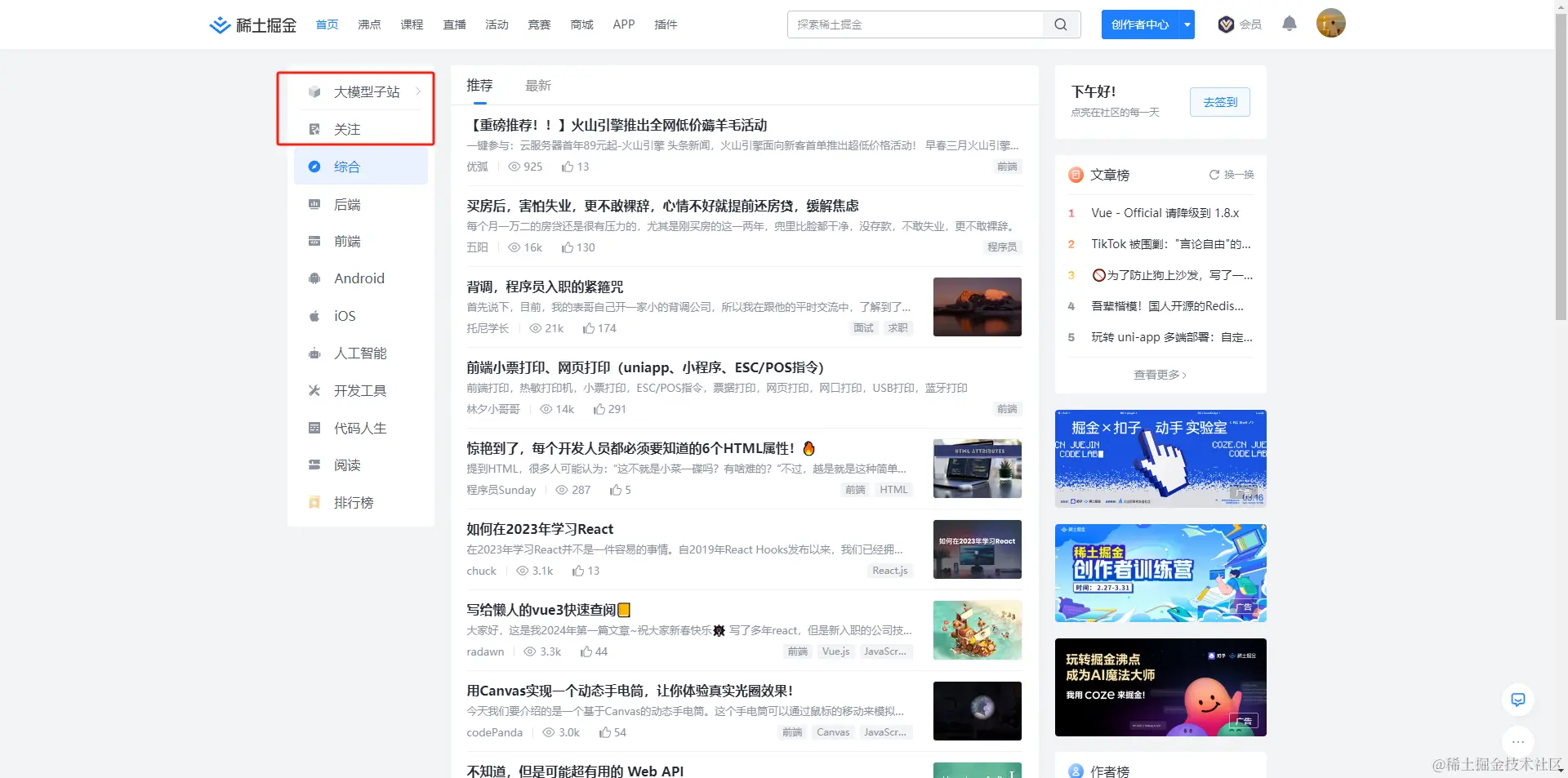
Task: Open the floating feedback chat icon
Action: (1518, 700)
